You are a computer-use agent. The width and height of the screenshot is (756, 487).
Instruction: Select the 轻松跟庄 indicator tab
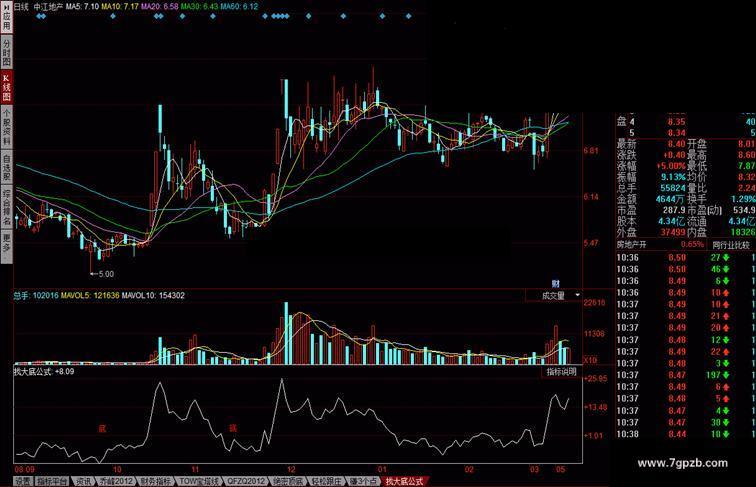pyautogui.click(x=326, y=481)
